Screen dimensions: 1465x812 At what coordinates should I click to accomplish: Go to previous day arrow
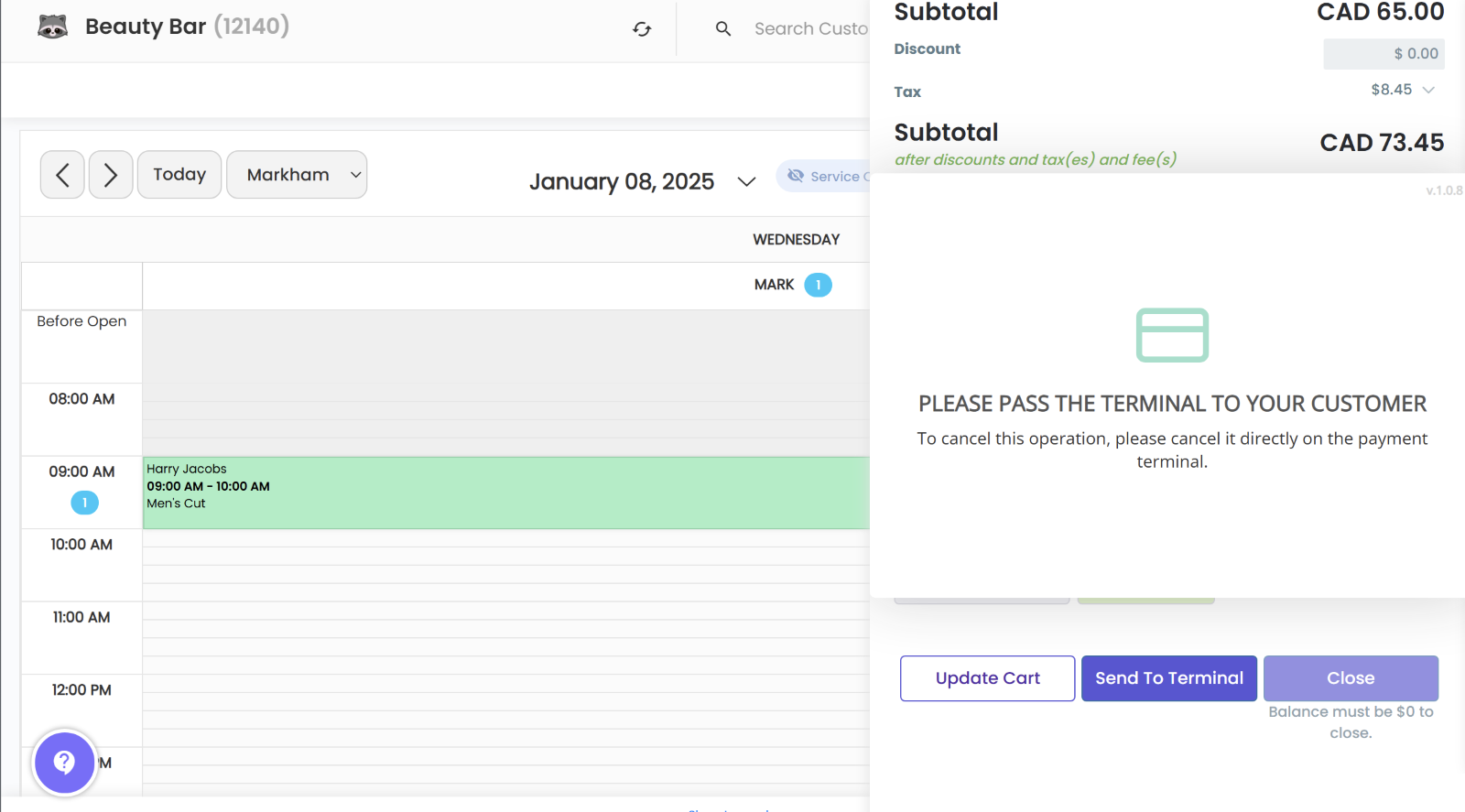tap(62, 175)
